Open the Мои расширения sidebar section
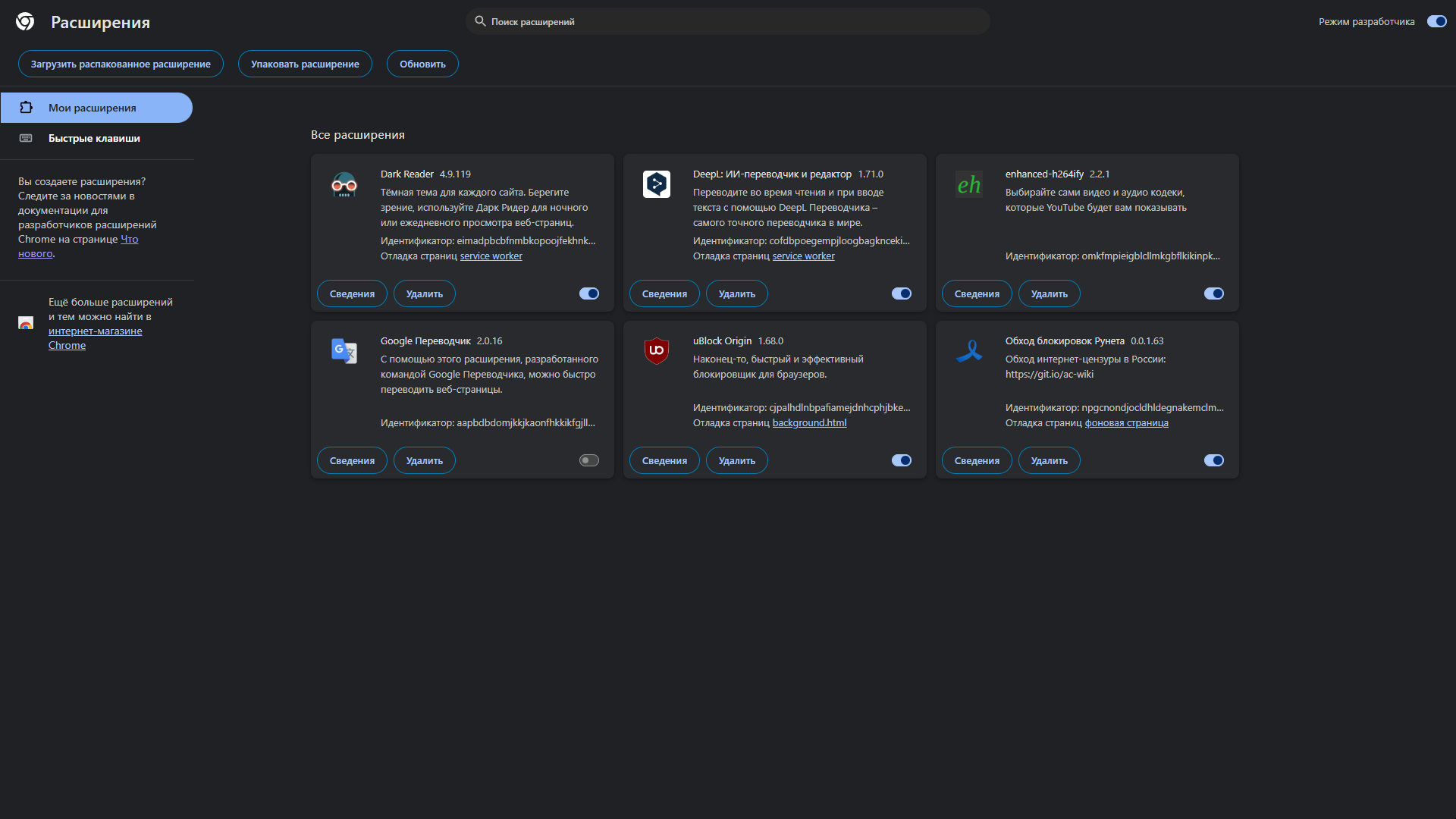Image resolution: width=1456 pixels, height=819 pixels. (96, 108)
